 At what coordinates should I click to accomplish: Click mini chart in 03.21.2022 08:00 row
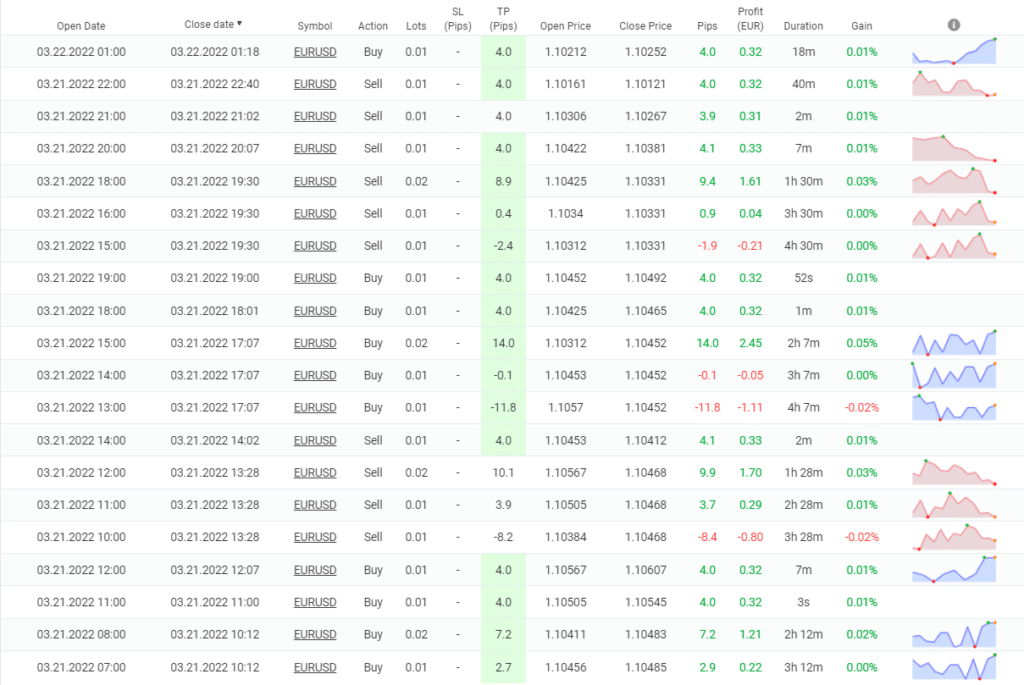(954, 634)
